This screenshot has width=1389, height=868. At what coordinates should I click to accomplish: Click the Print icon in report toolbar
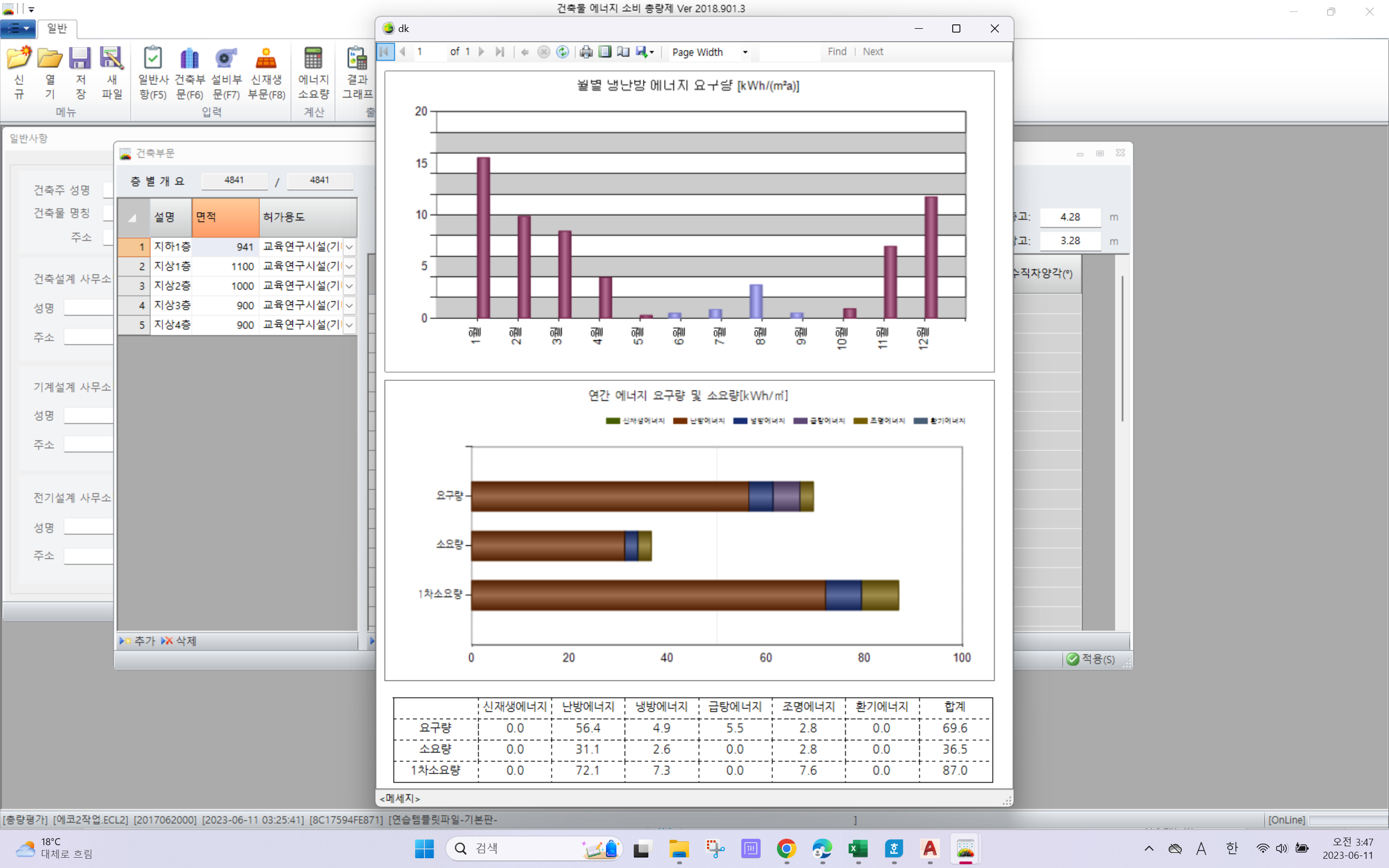pyautogui.click(x=585, y=52)
